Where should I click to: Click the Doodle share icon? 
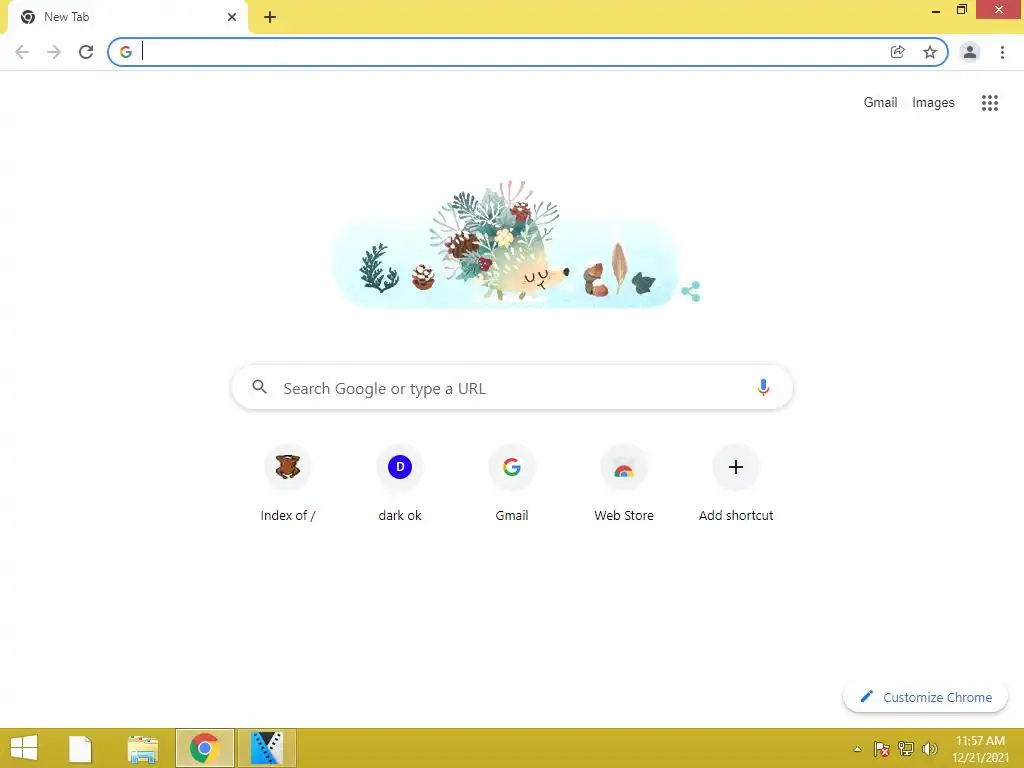coord(691,291)
